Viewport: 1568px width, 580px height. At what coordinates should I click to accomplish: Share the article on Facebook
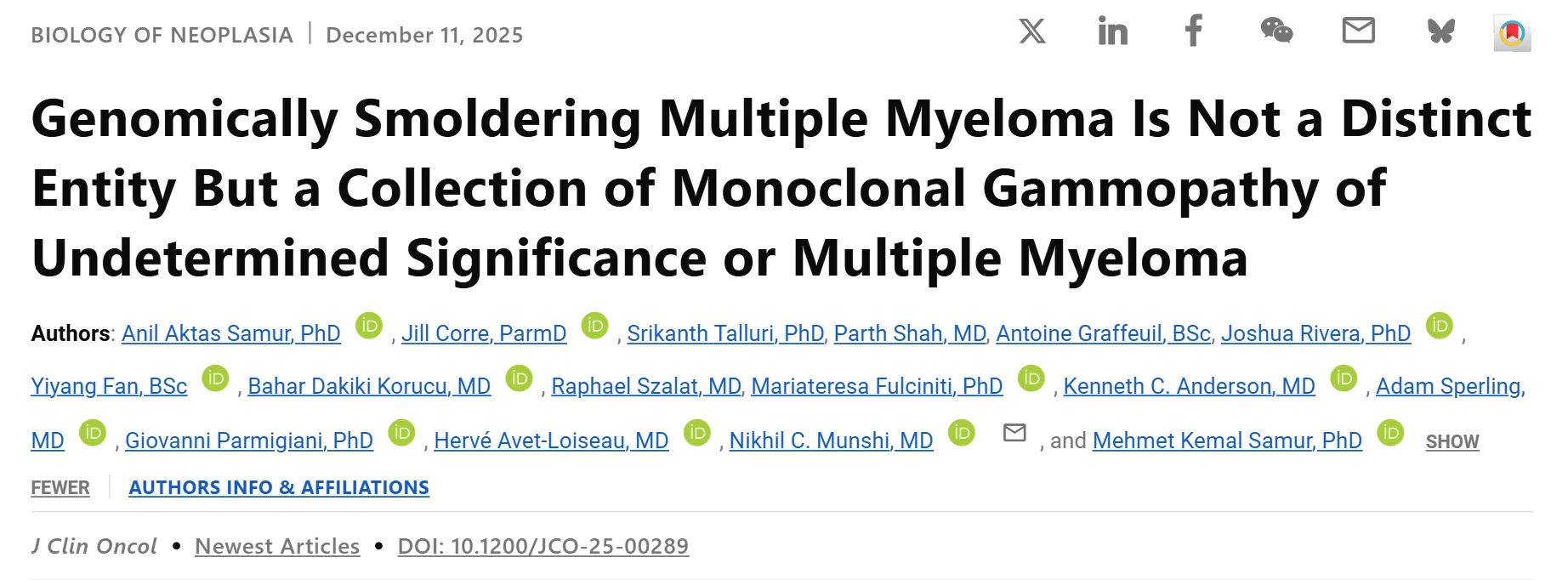[1193, 32]
